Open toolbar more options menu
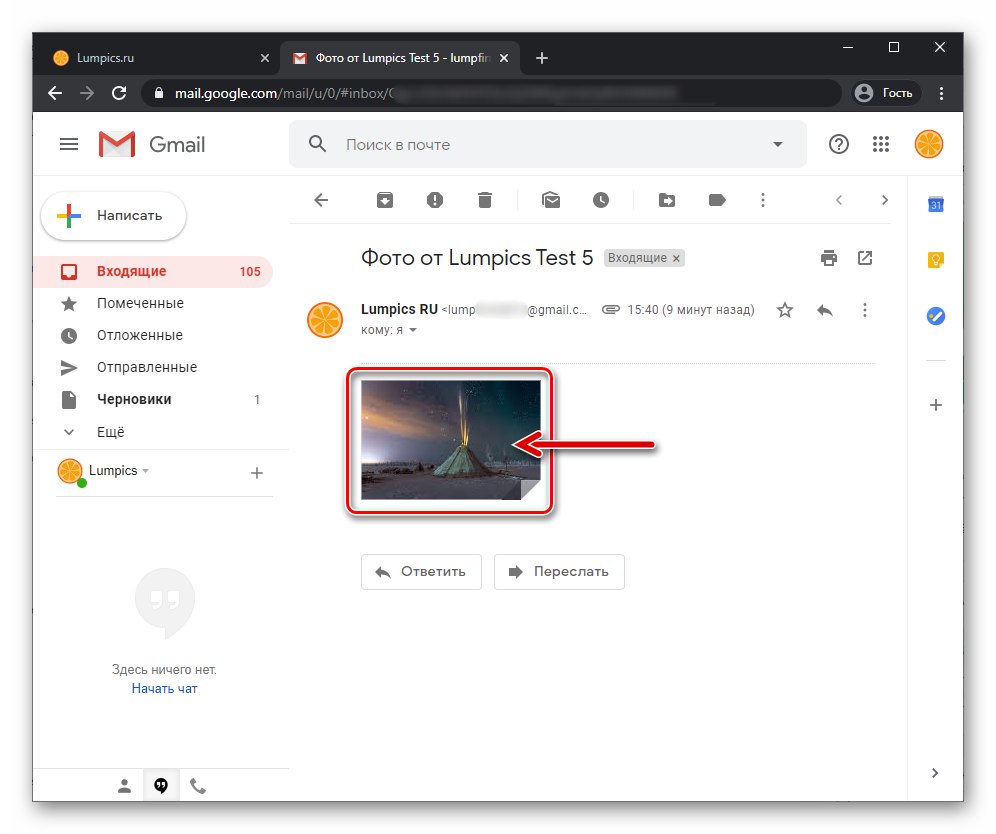Viewport: 996px width, 834px height. click(763, 200)
